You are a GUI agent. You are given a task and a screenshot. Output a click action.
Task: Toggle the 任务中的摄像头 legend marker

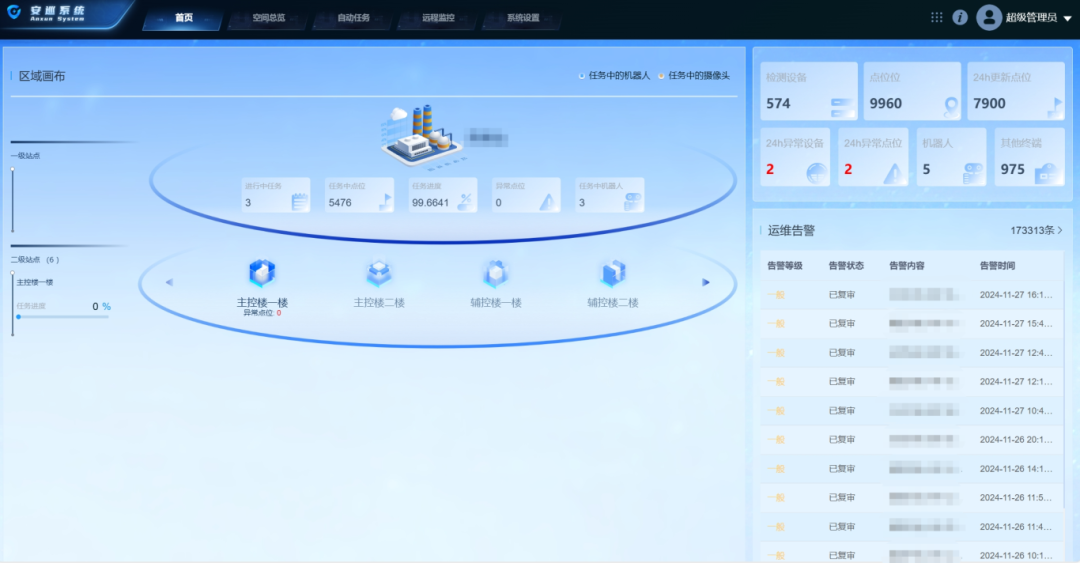pyautogui.click(x=661, y=76)
